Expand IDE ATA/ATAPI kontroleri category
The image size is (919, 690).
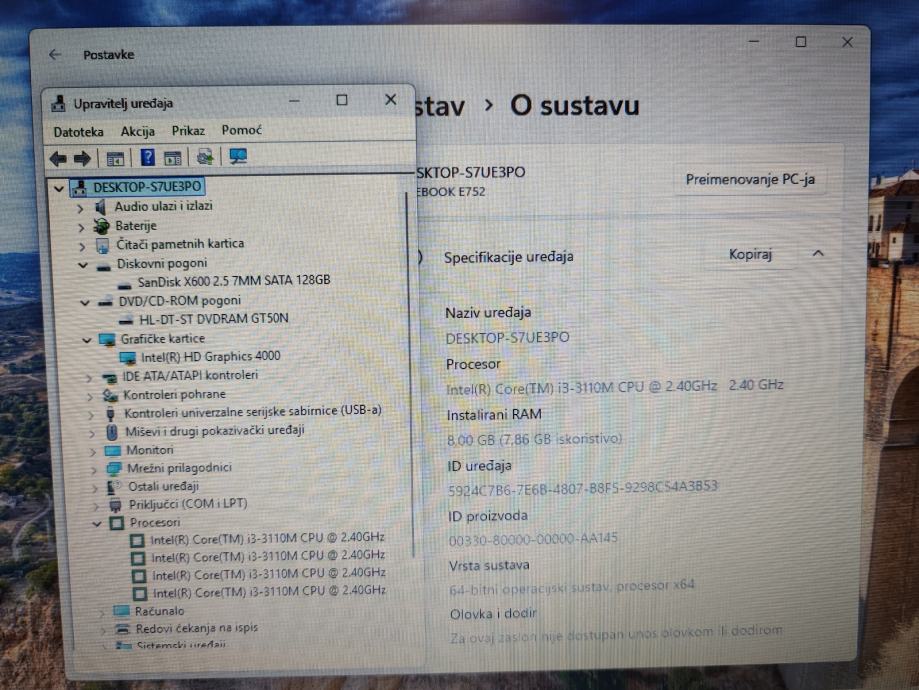89,378
